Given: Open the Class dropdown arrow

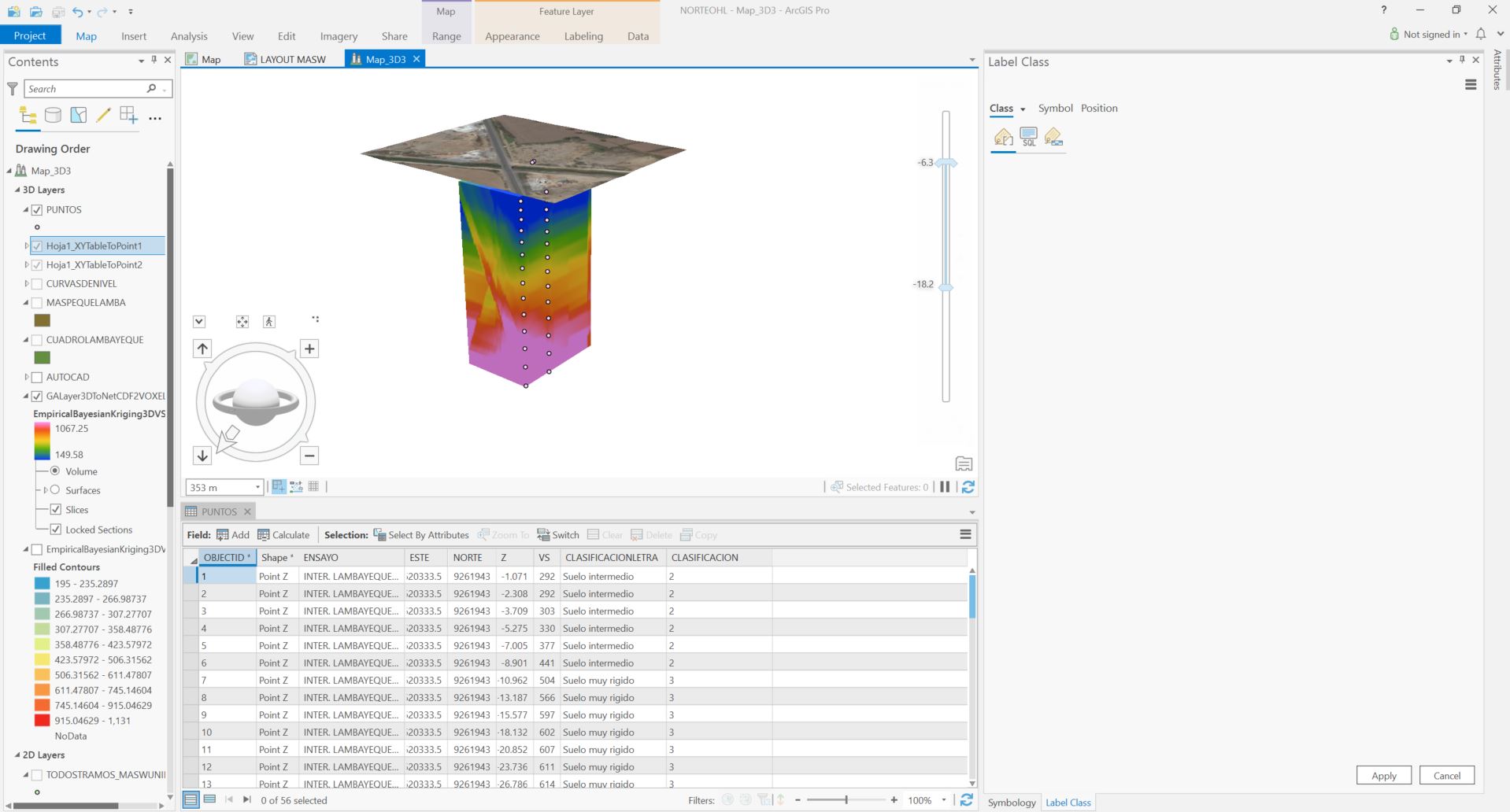Looking at the screenshot, I should [1023, 109].
